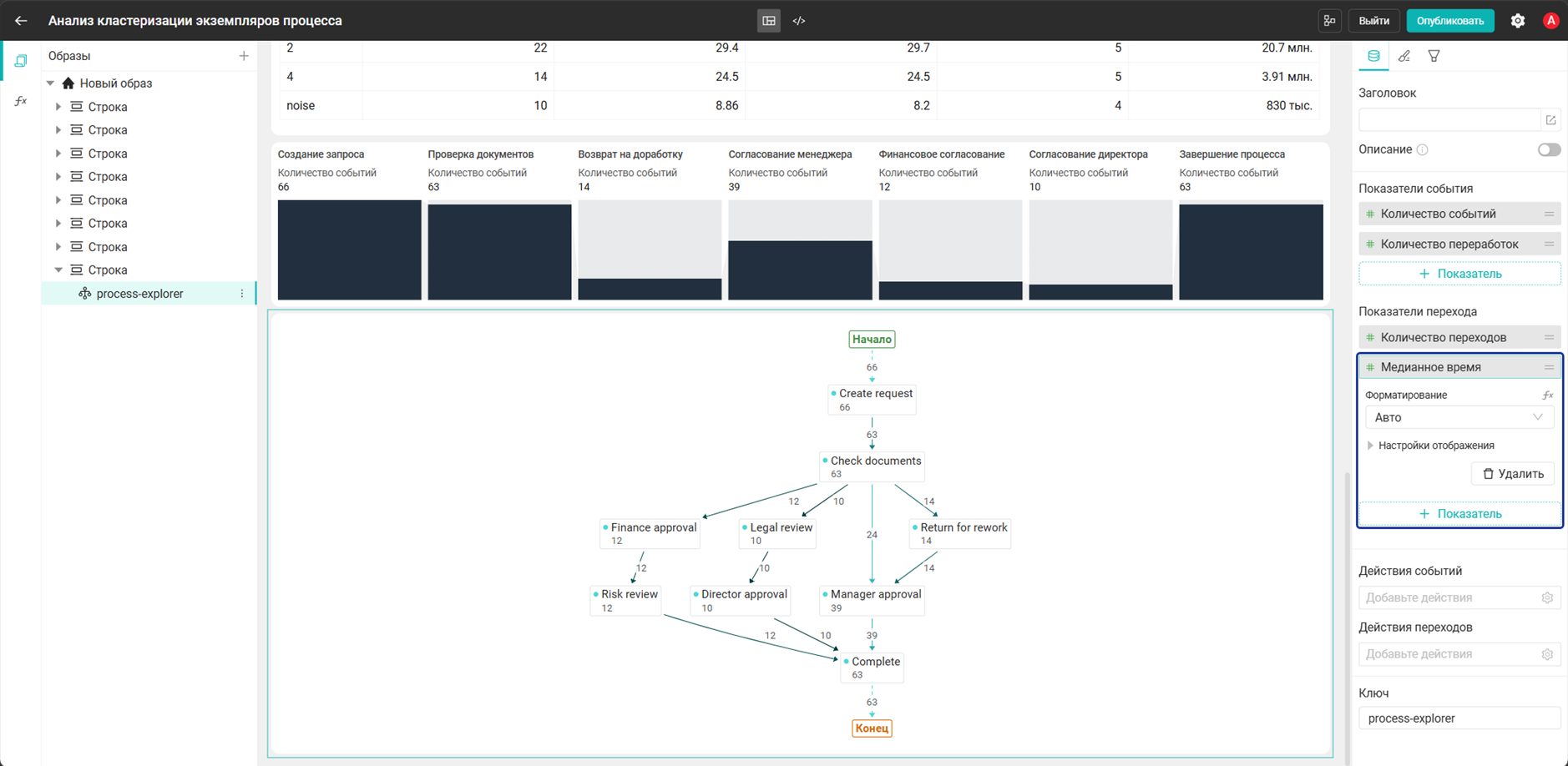Open the formulas fx panel in left sidebar

tap(21, 101)
